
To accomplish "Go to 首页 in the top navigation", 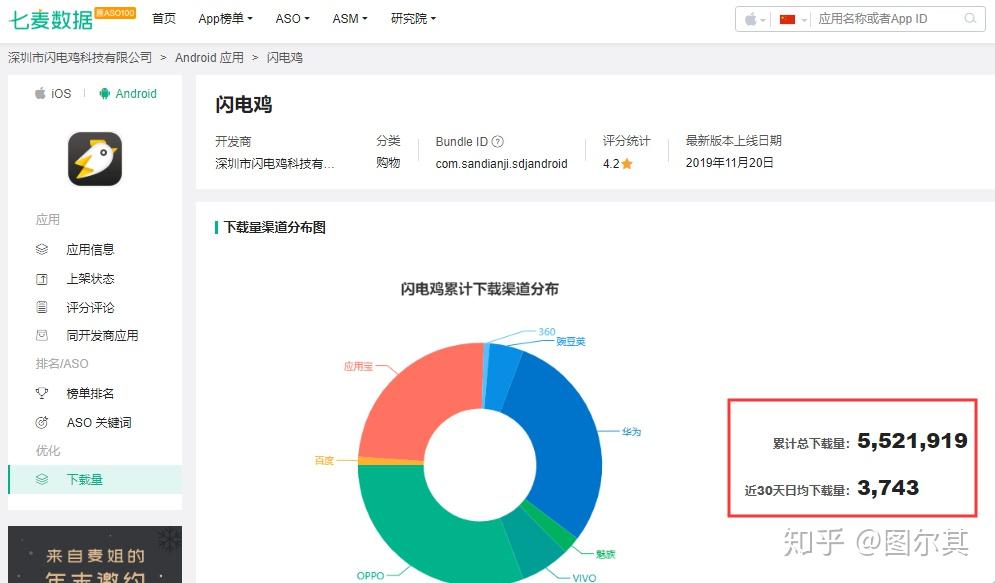I will tap(164, 18).
